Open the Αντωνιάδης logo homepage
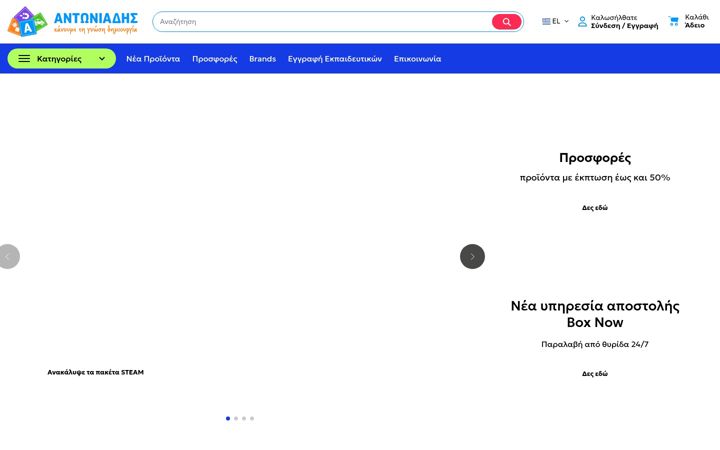720x450 pixels. click(x=73, y=22)
